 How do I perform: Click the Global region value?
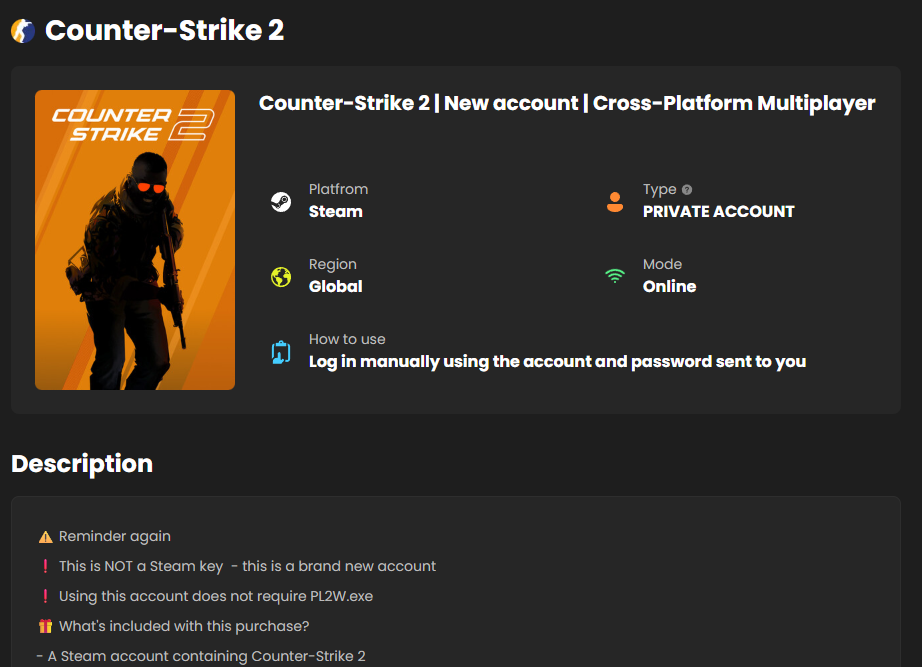point(335,286)
